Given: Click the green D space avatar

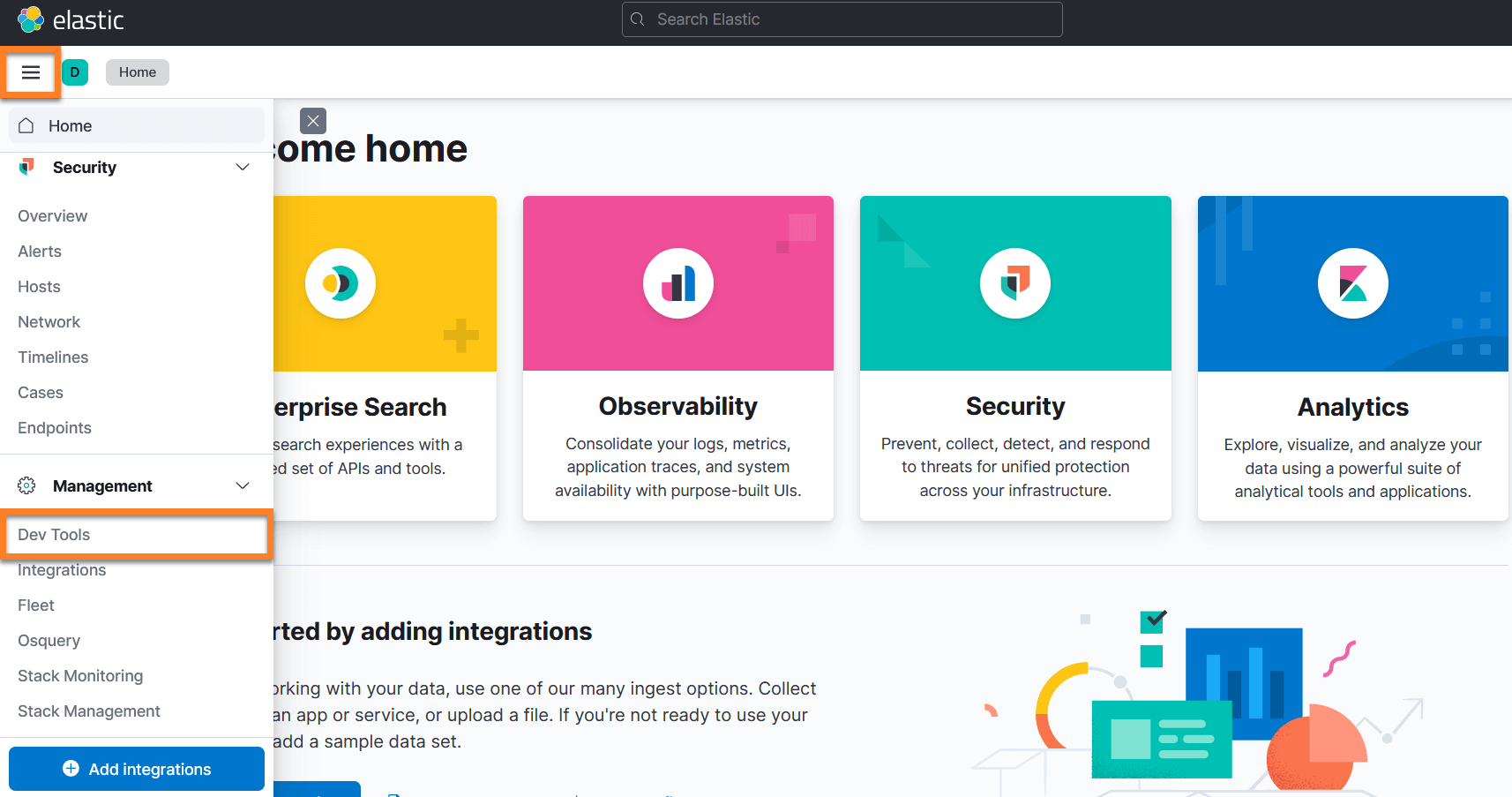Looking at the screenshot, I should [x=75, y=72].
